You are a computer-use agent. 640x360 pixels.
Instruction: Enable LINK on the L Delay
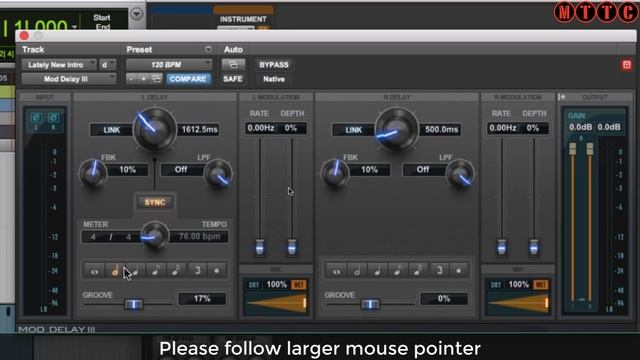coord(111,130)
